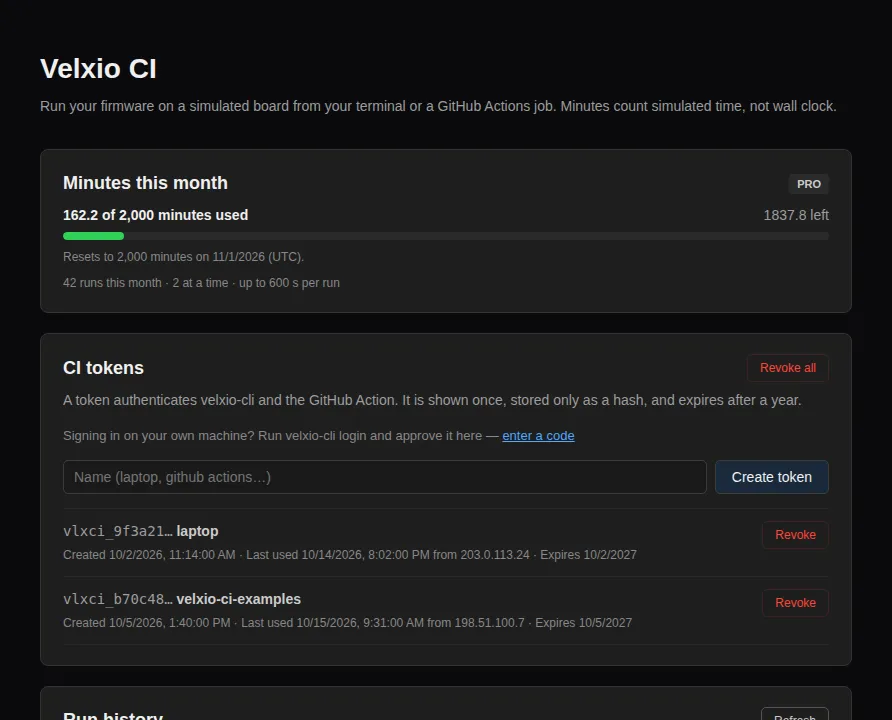Click the Create token button
The image size is (892, 720).
[771, 477]
